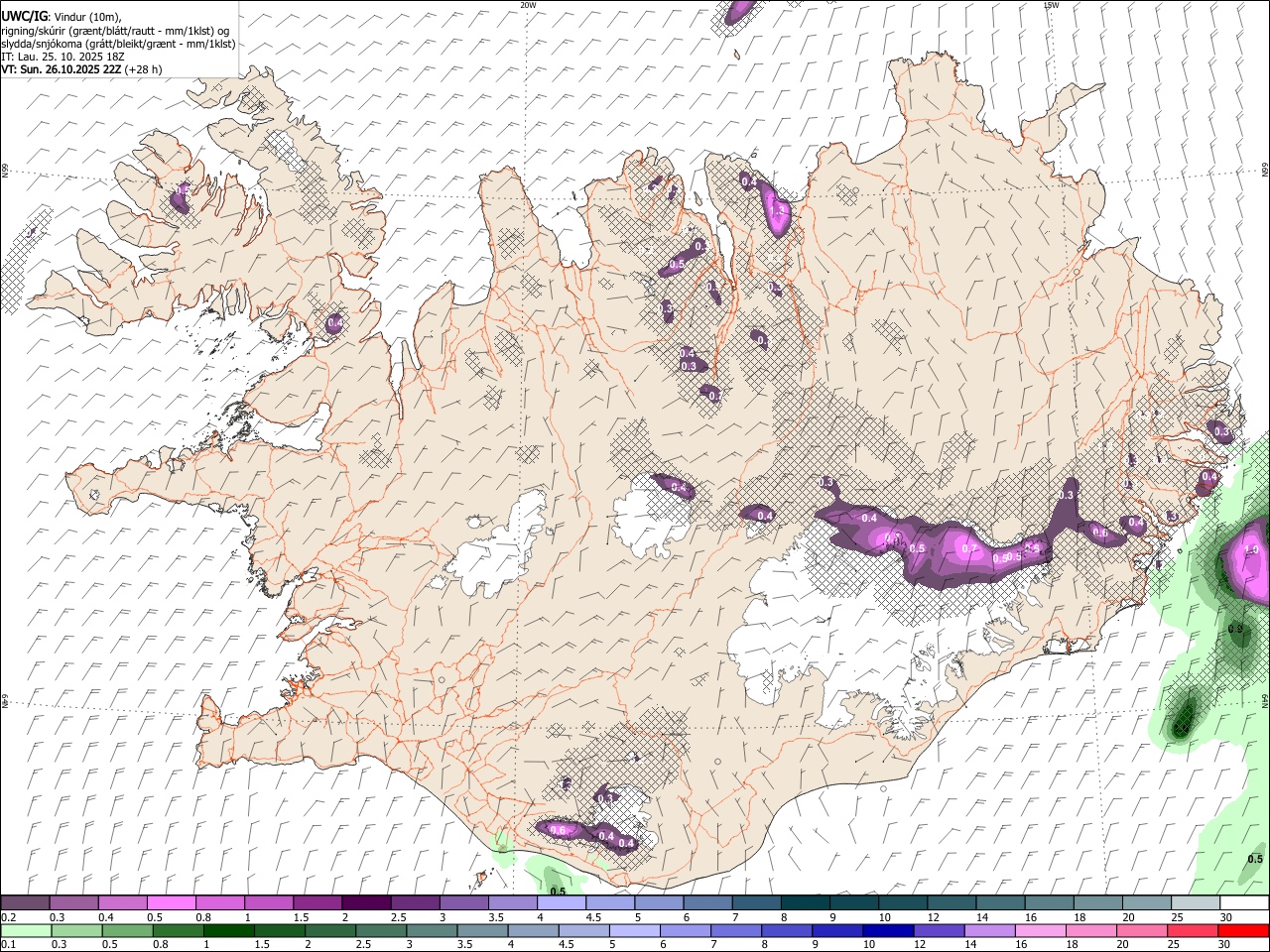Click the '30' number under the red swatch
1270x952 pixels.
(x=1223, y=944)
